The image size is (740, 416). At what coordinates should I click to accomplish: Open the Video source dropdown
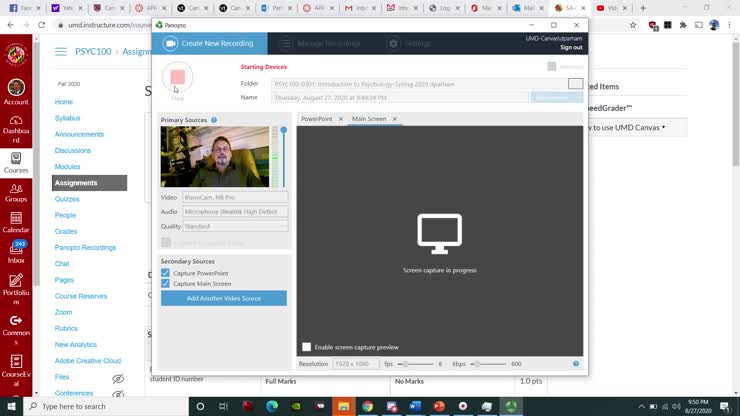[x=235, y=198]
